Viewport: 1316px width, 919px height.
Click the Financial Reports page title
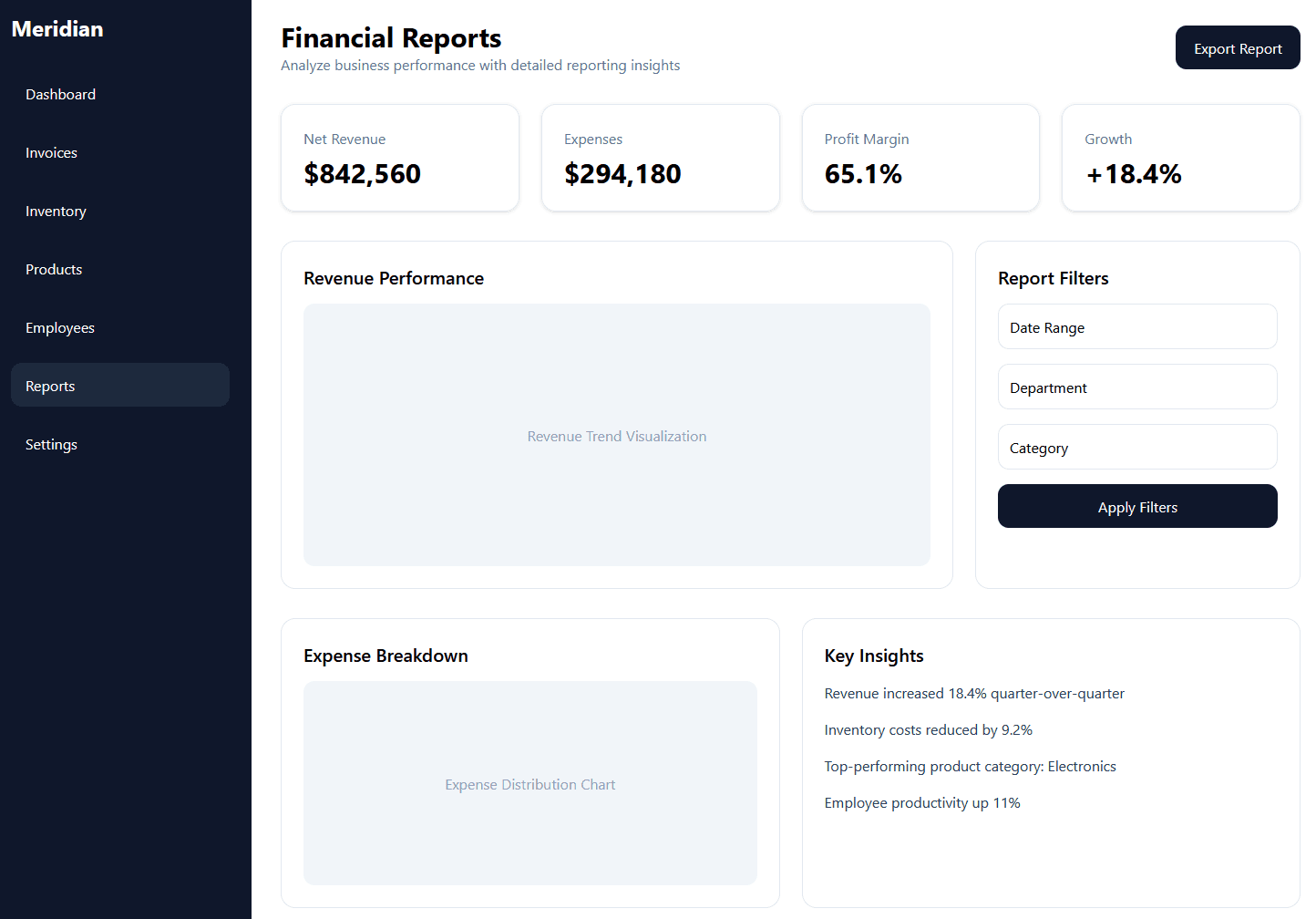(x=391, y=38)
